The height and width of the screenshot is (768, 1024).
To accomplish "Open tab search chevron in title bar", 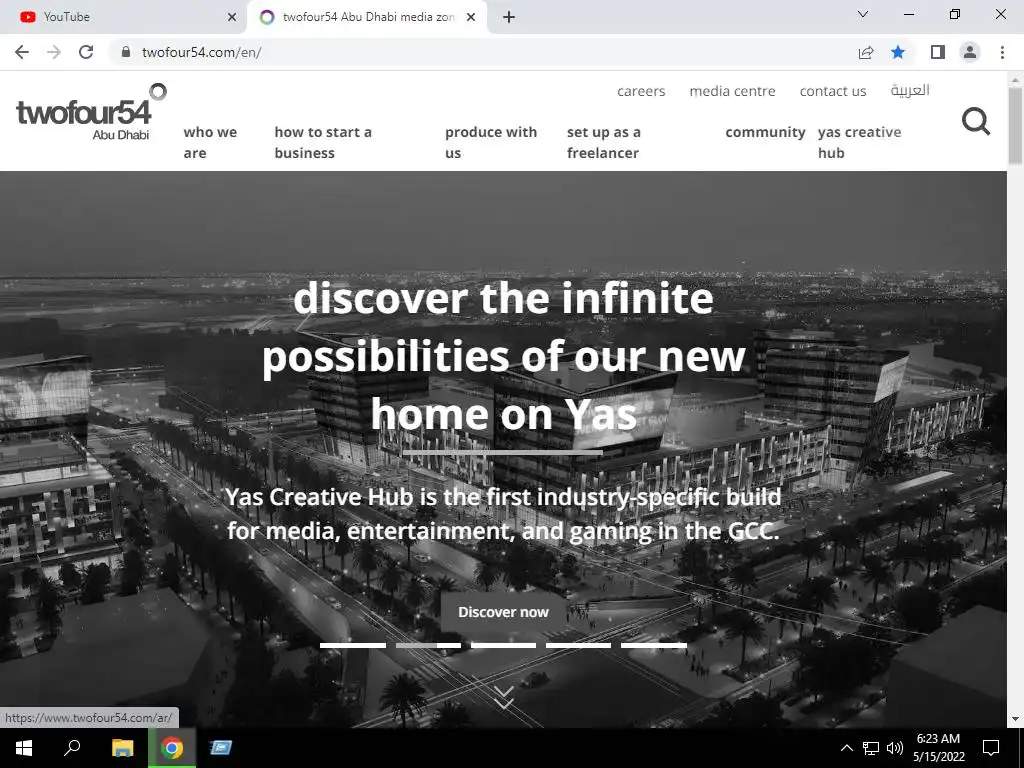I will (863, 14).
